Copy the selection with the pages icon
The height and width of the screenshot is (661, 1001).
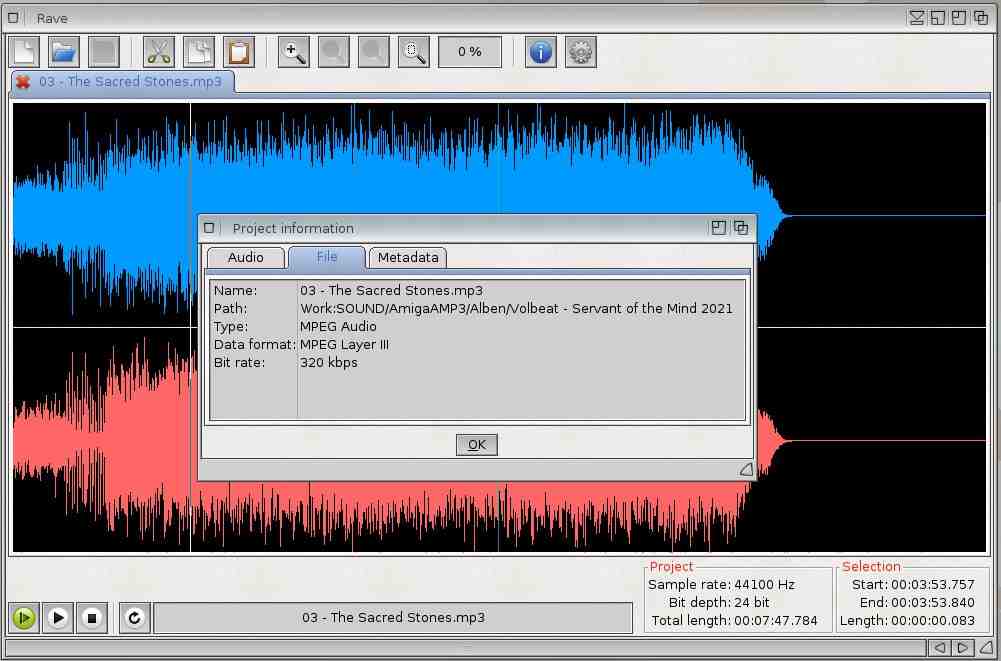pos(199,52)
